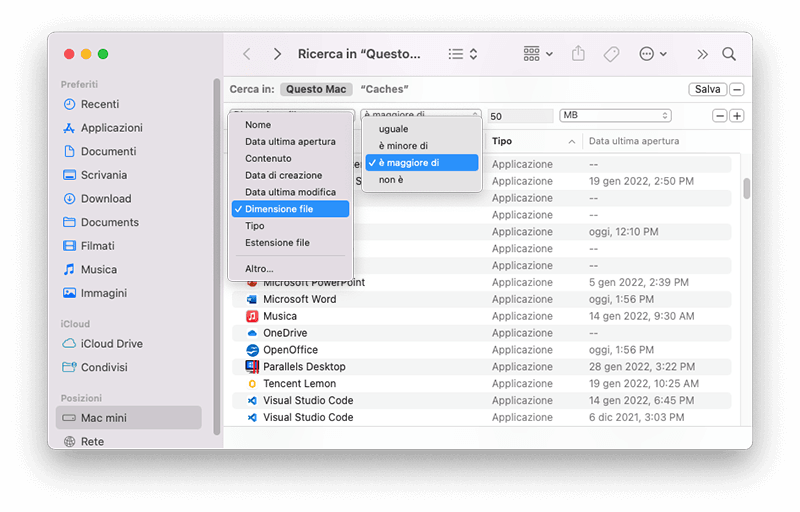Viewport: 800px width, 512px height.
Task: Choose Data ultima modifica menu entry
Action: pos(290,192)
